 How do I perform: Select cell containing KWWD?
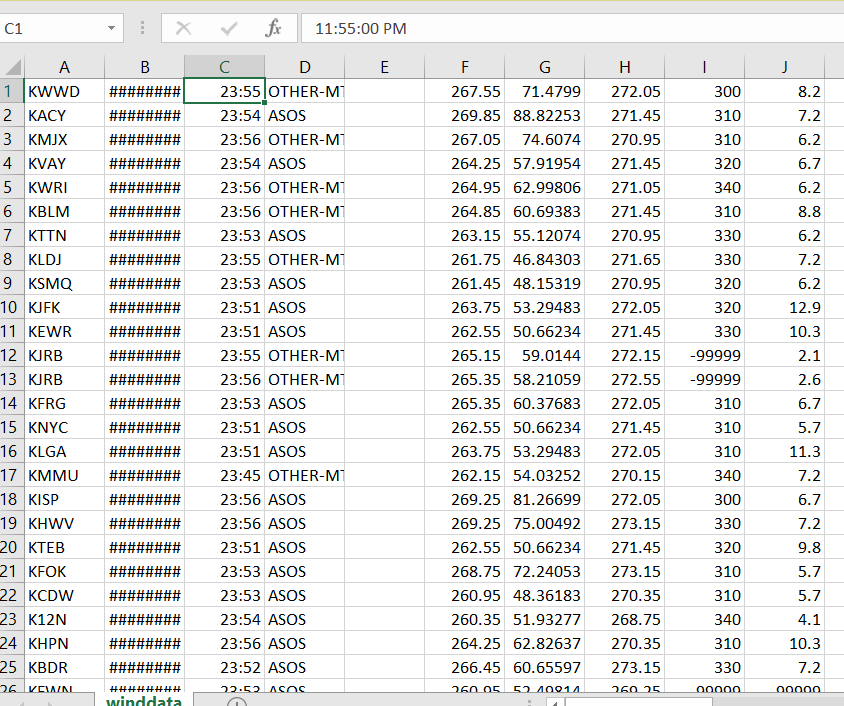pos(65,91)
